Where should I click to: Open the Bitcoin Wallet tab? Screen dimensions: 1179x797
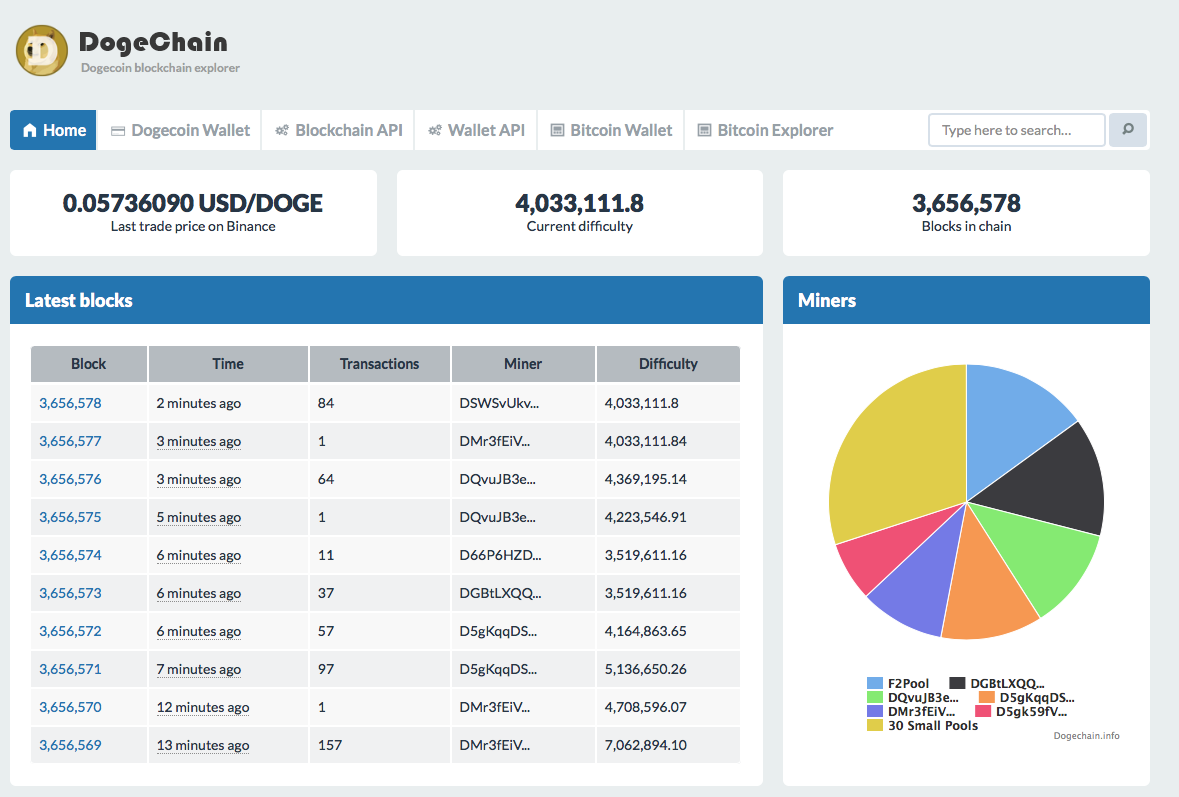click(611, 130)
